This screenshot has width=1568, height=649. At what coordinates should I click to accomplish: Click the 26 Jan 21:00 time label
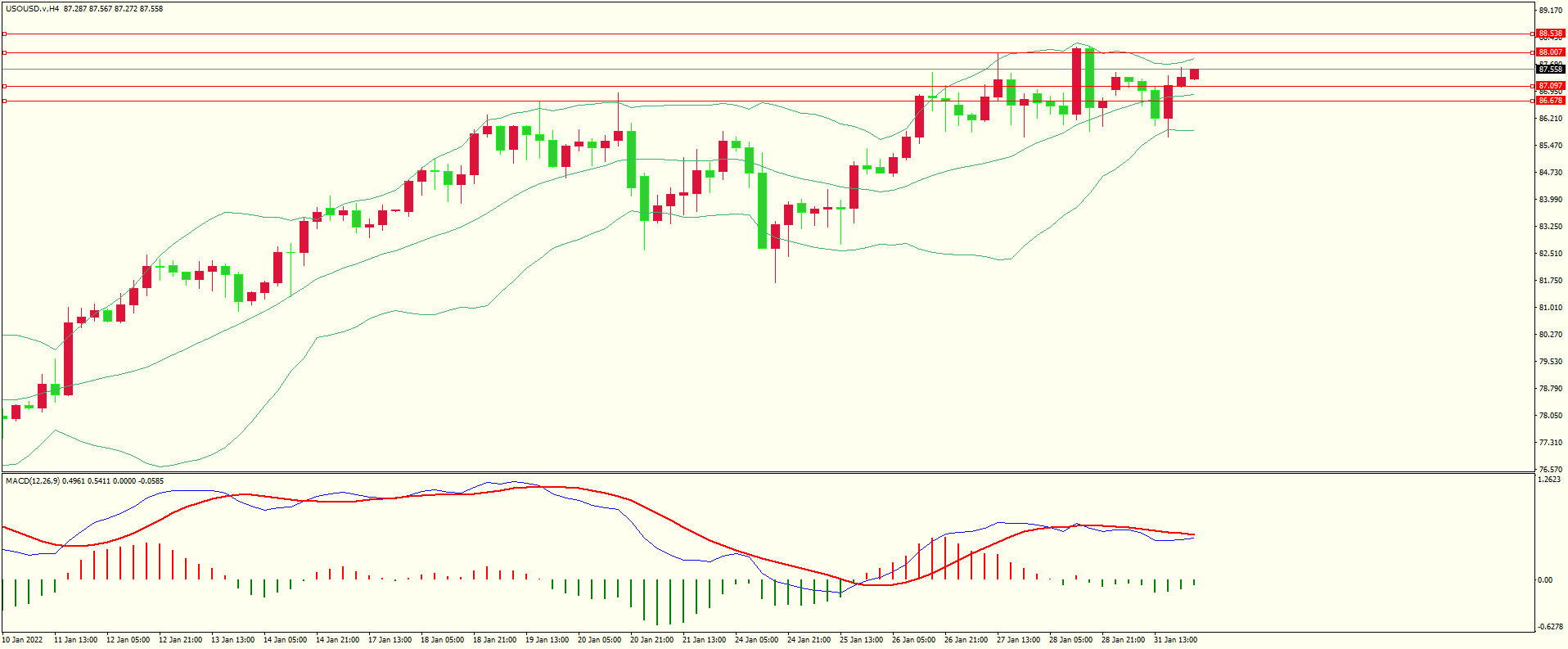point(966,640)
